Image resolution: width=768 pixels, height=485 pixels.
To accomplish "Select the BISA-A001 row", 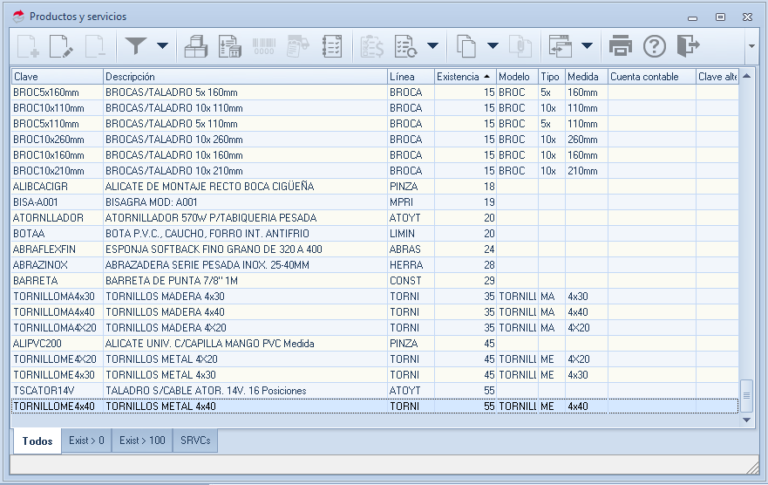I will click(375, 202).
